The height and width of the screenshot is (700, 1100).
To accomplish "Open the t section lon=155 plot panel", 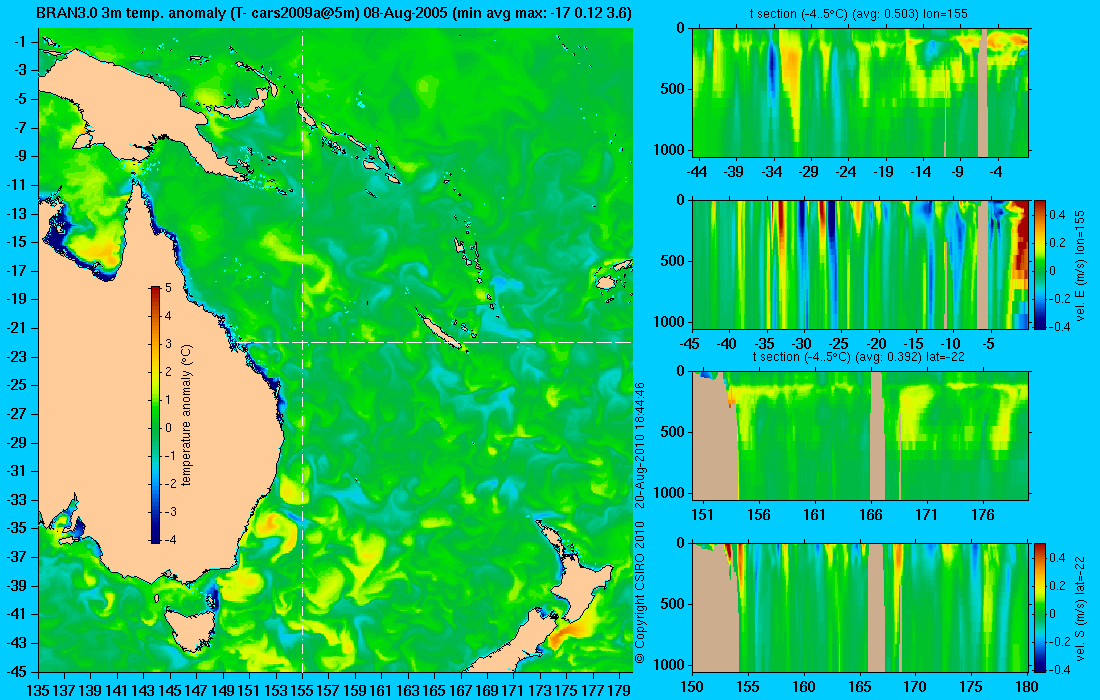I will (x=861, y=93).
